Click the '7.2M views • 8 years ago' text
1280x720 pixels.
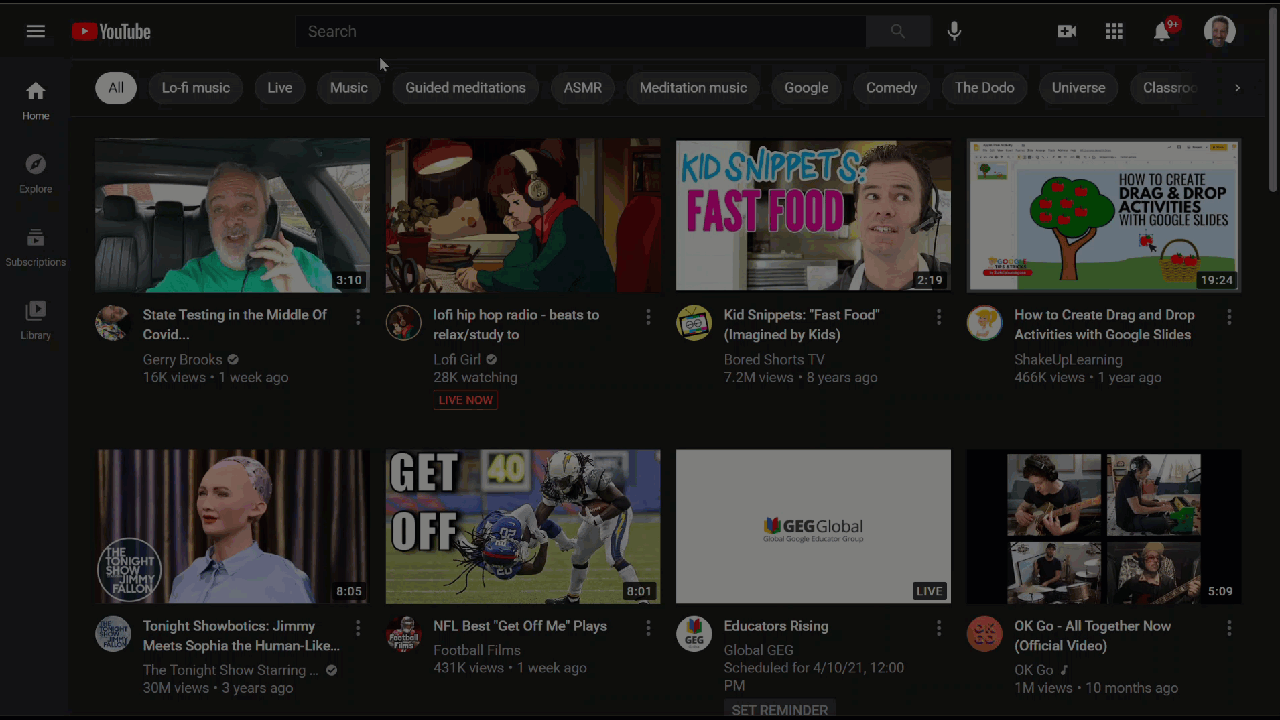pyautogui.click(x=800, y=377)
